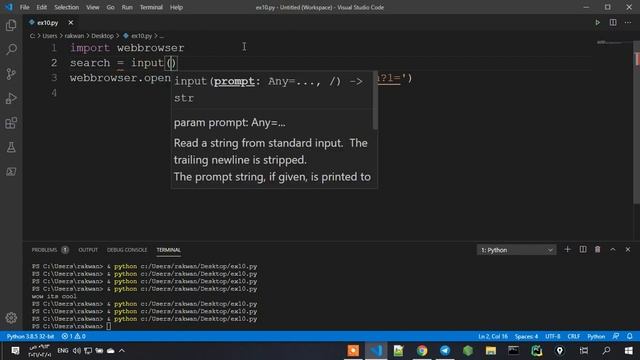Open the Terminal menu

click(x=151, y=7)
